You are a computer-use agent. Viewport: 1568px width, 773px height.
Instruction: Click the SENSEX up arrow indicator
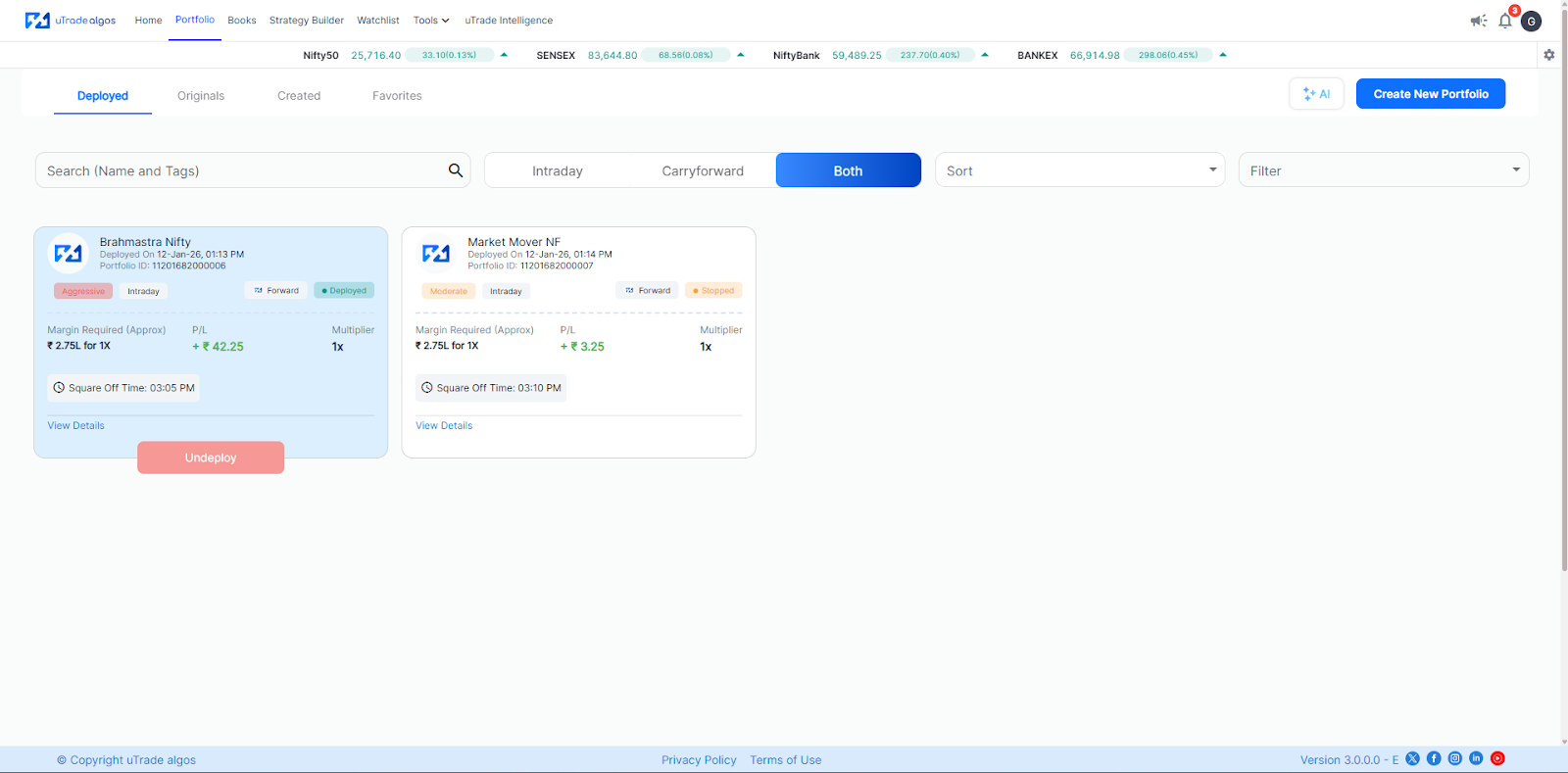741,55
